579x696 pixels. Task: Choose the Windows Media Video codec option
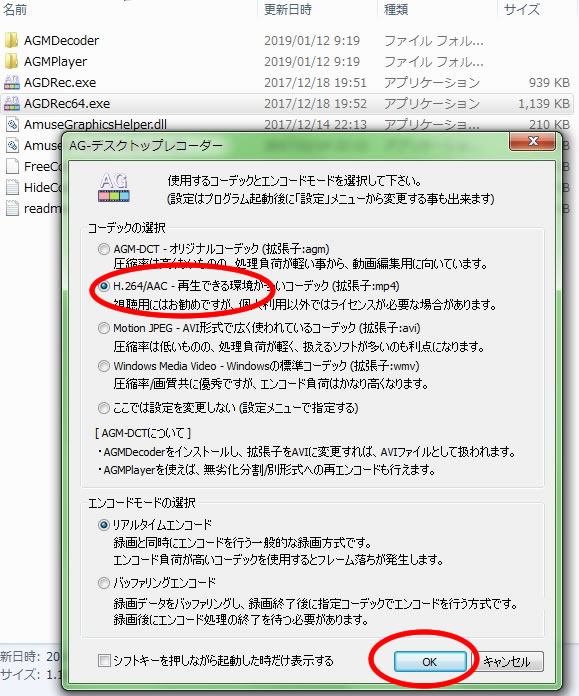103,366
